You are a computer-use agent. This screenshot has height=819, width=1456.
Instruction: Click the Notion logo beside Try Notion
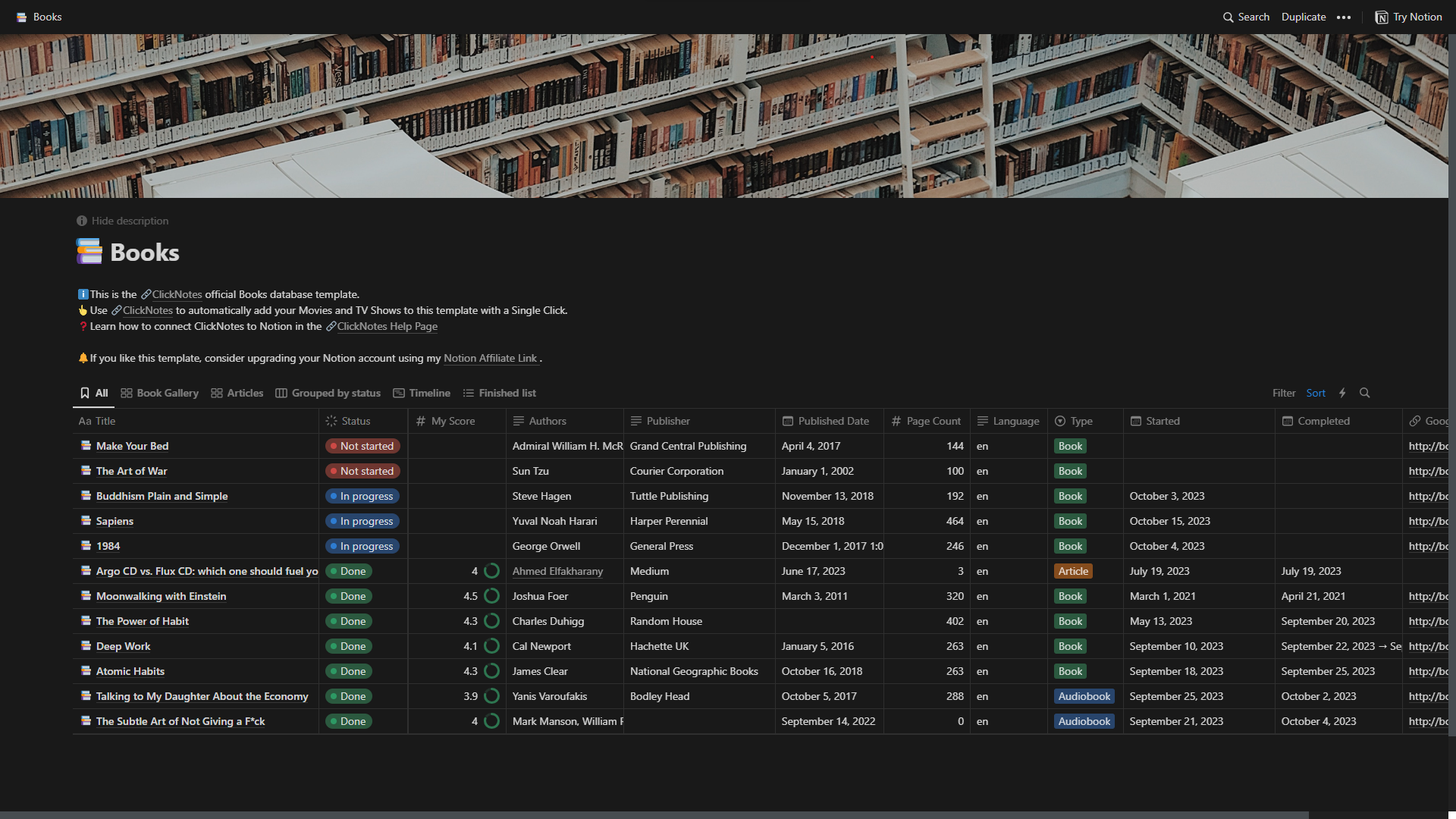(1382, 17)
